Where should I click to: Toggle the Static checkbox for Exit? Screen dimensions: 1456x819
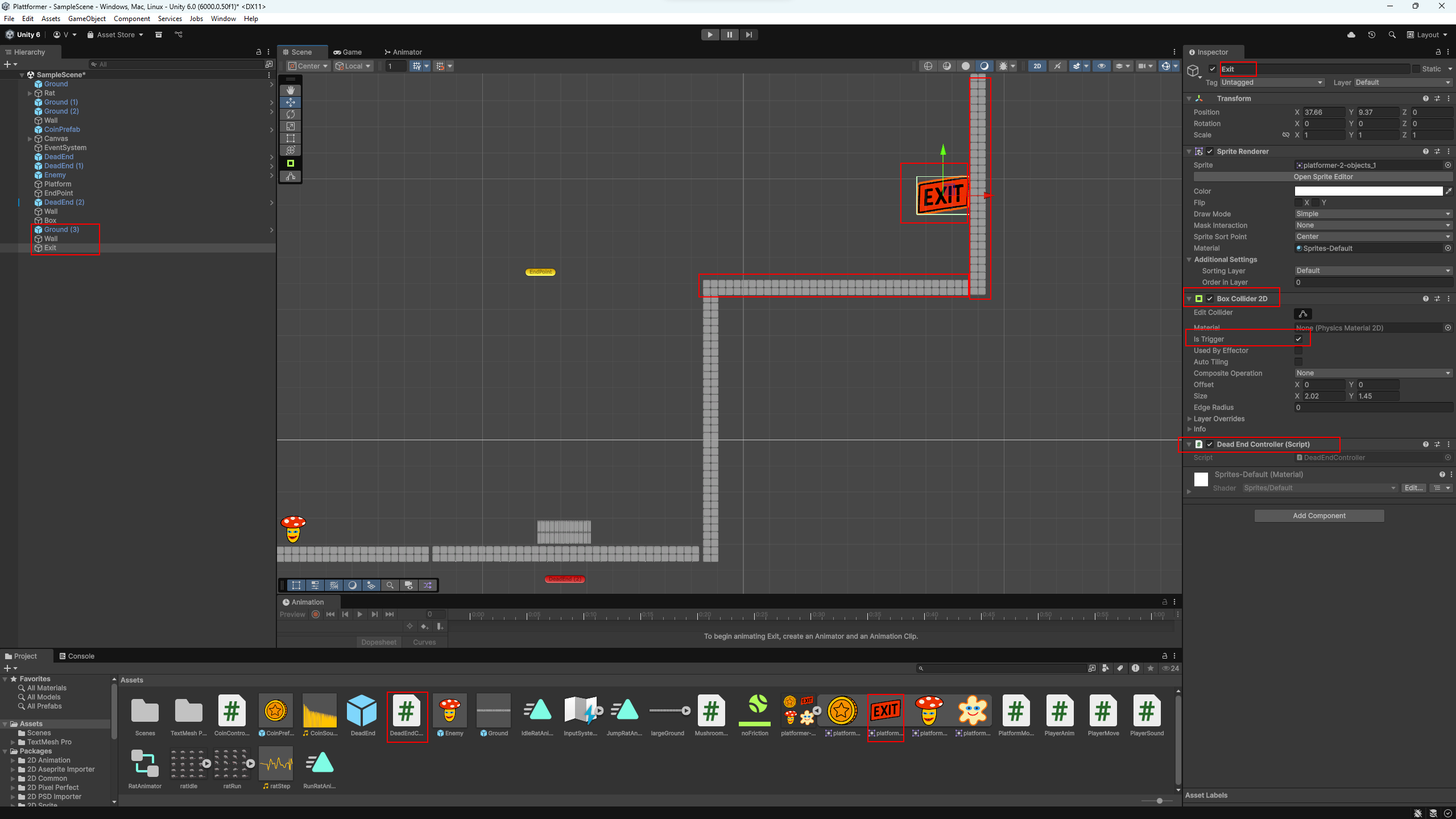click(1416, 69)
